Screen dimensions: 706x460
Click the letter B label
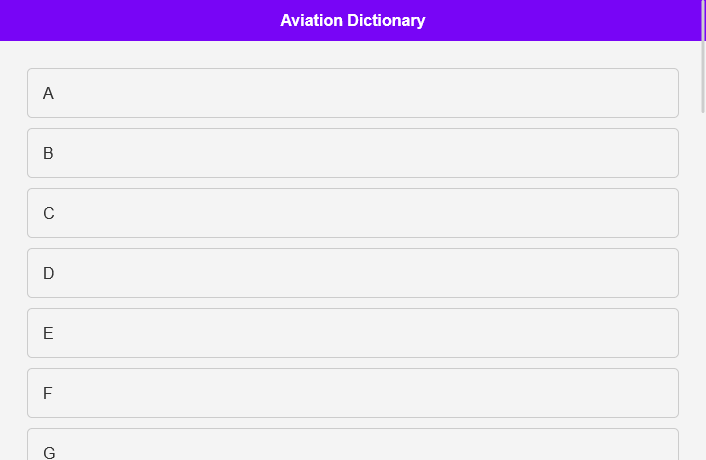48,153
